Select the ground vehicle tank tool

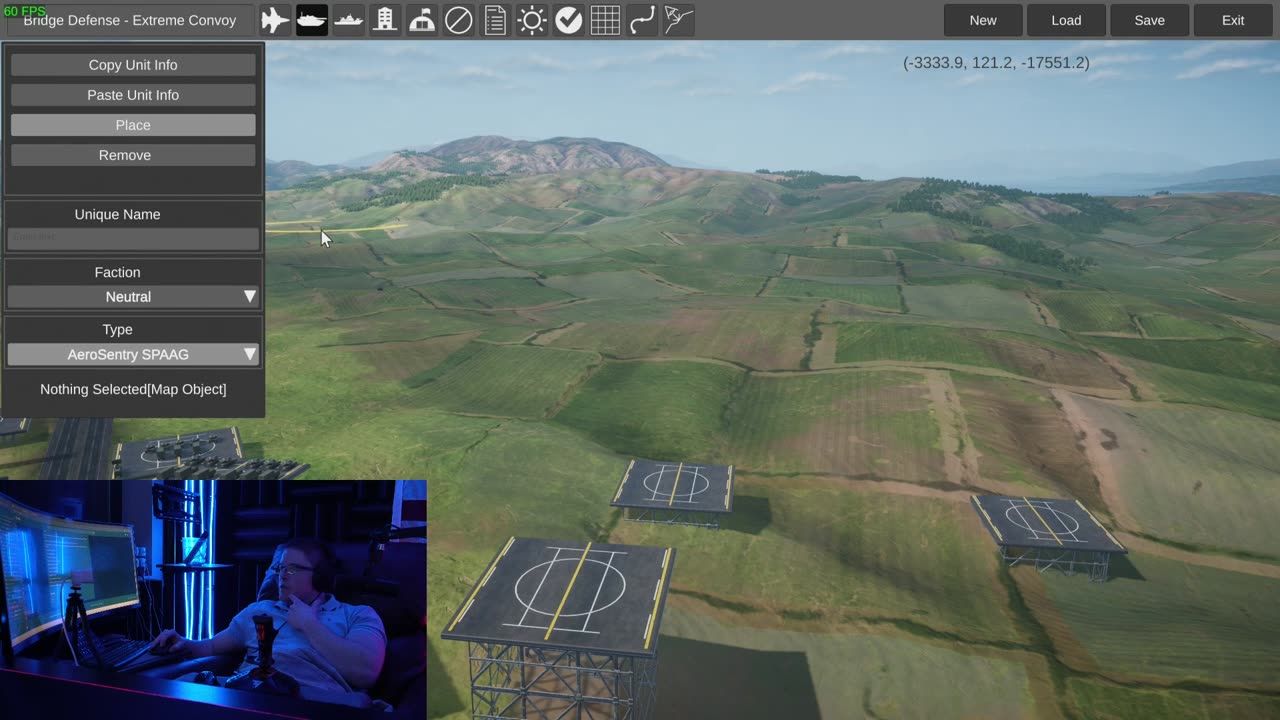312,20
